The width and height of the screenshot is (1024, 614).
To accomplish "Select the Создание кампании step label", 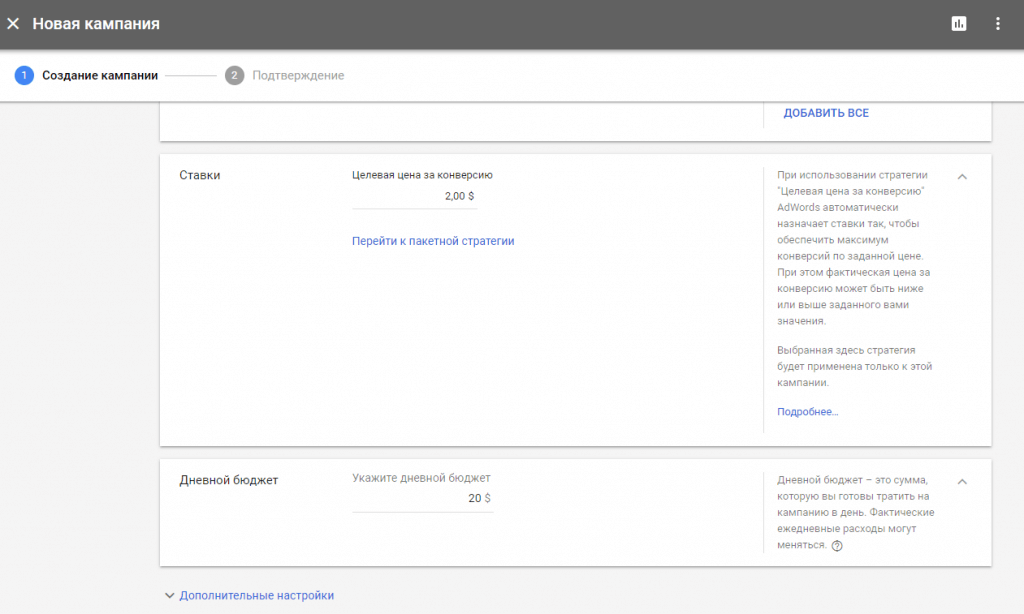I will click(x=99, y=75).
